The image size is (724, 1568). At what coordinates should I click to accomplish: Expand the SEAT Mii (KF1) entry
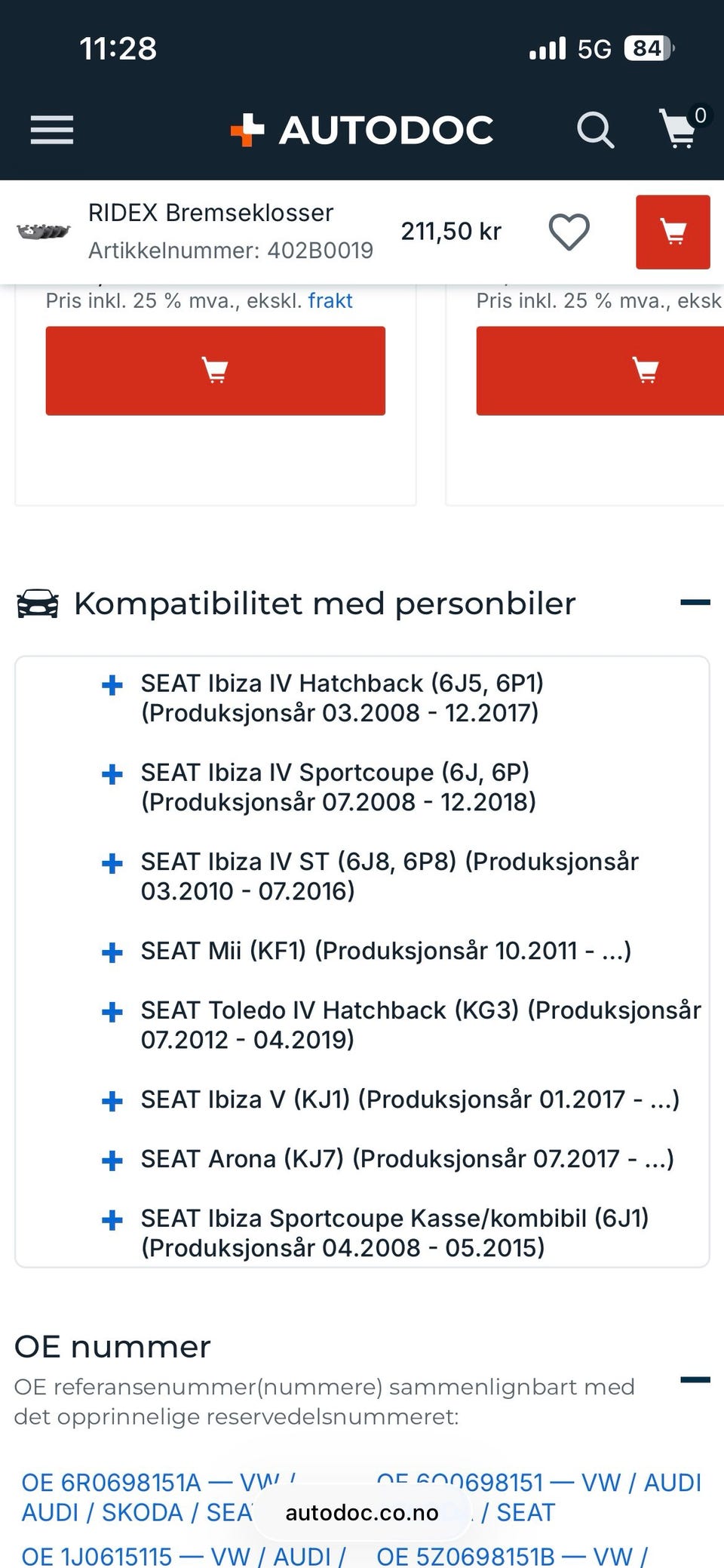click(112, 952)
